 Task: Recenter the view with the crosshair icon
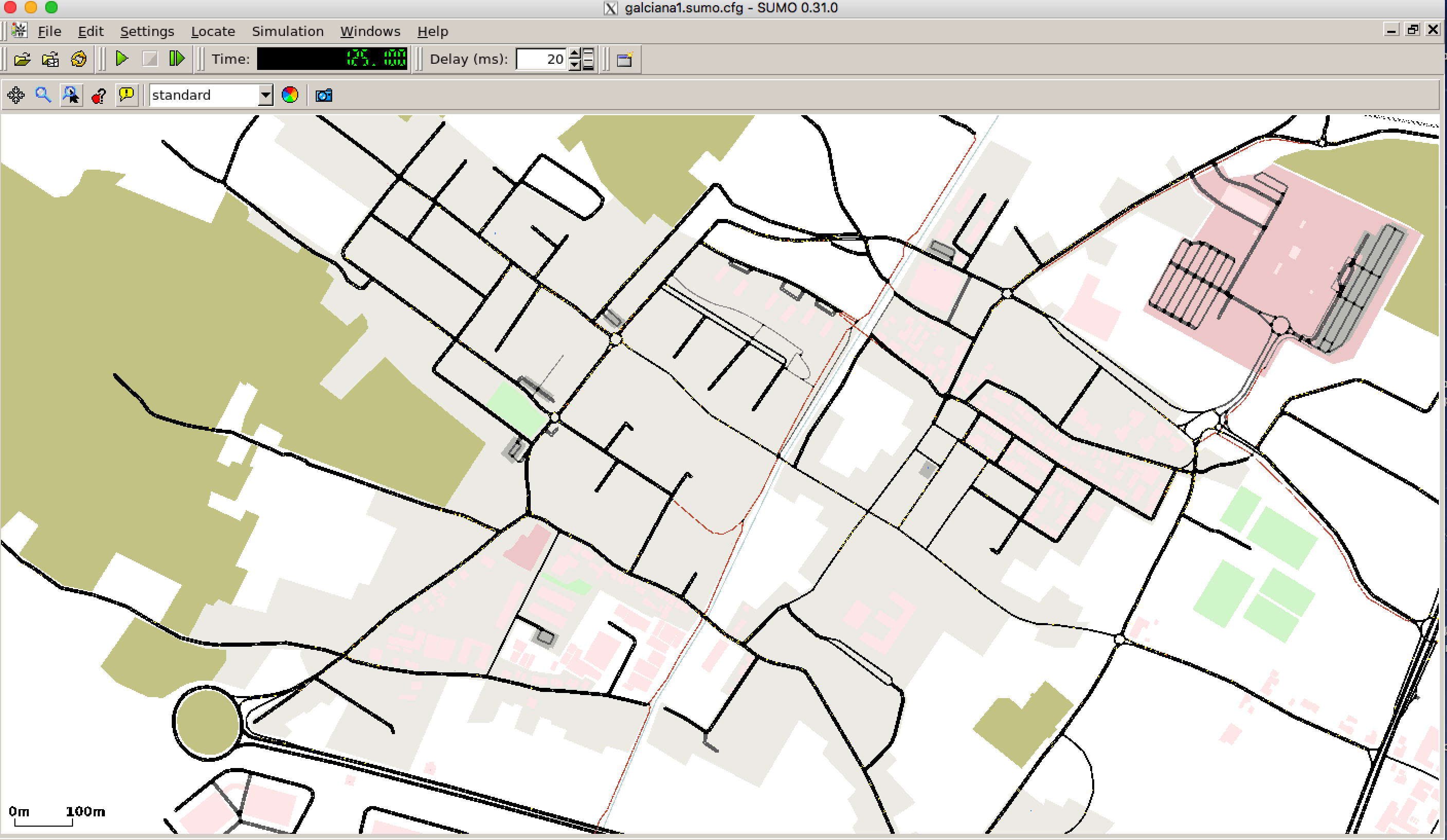16,95
